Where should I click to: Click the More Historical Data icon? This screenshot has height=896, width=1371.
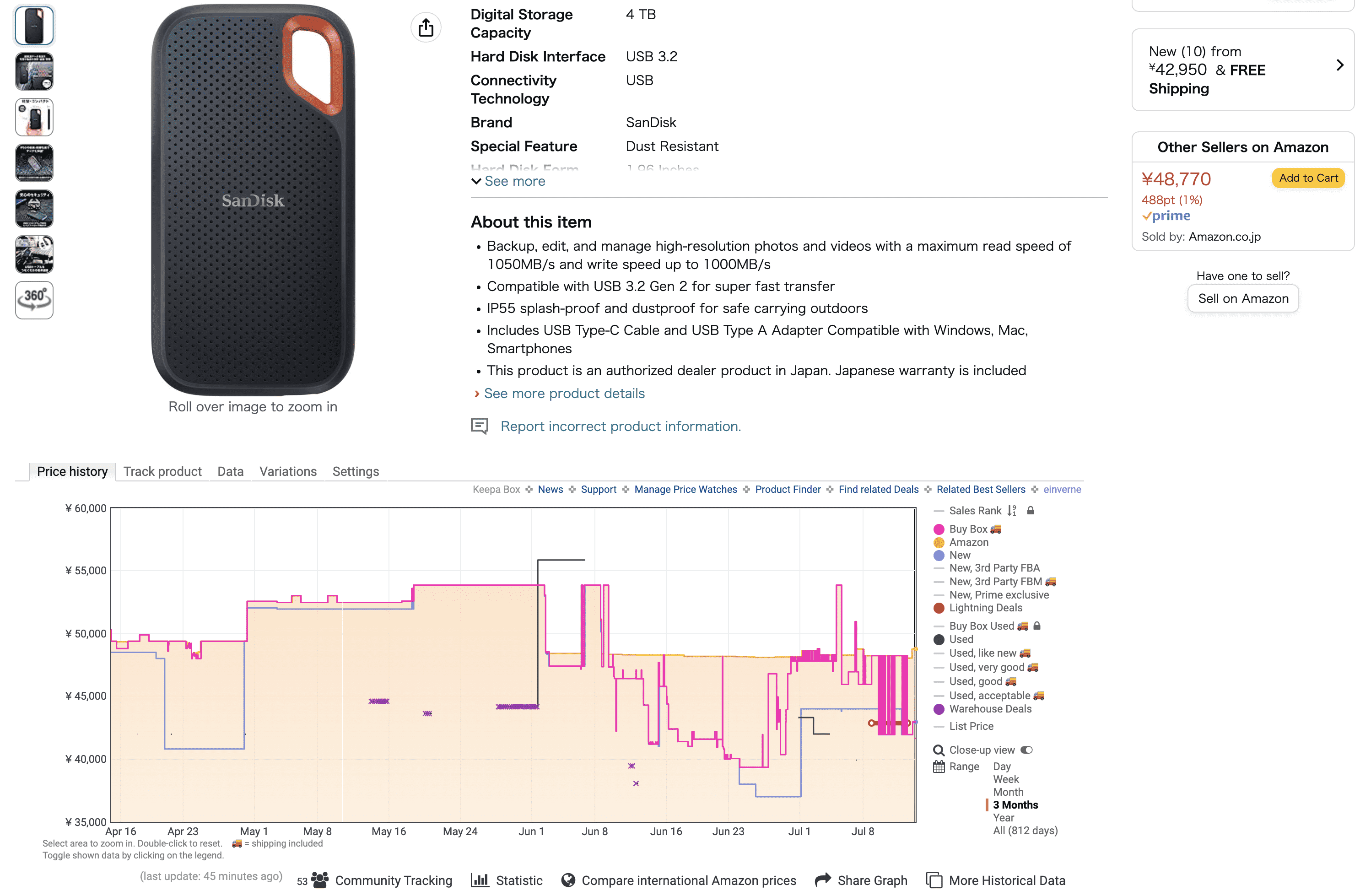click(x=934, y=880)
